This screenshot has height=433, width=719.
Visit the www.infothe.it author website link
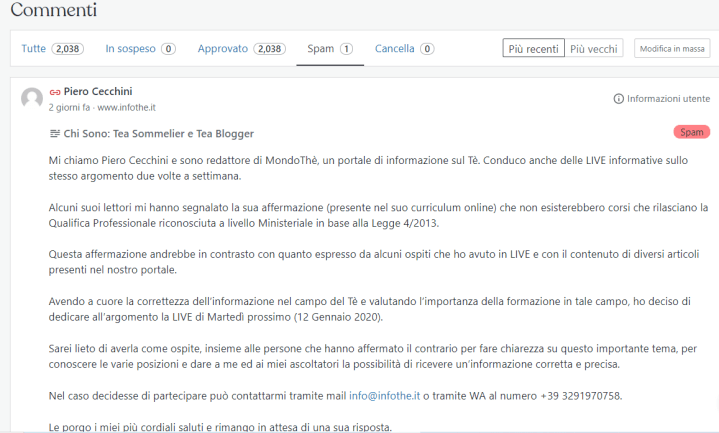[126, 107]
